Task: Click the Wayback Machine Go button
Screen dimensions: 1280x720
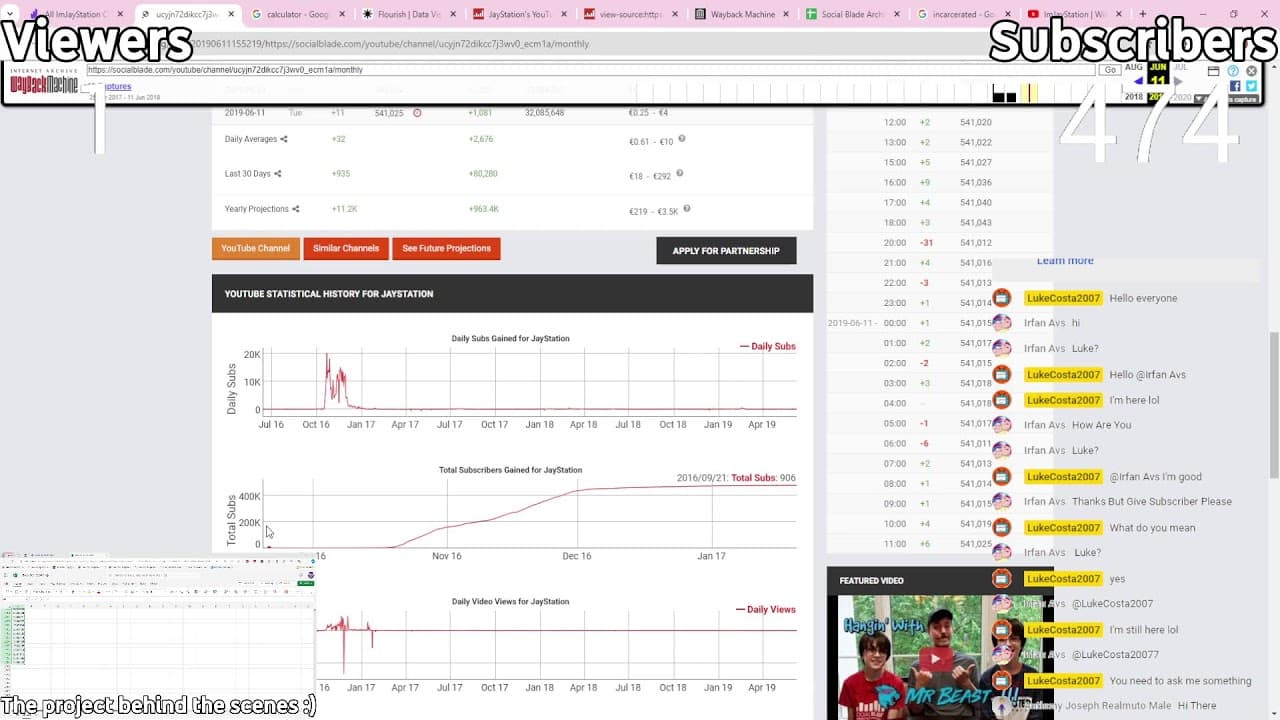Action: 1109,70
